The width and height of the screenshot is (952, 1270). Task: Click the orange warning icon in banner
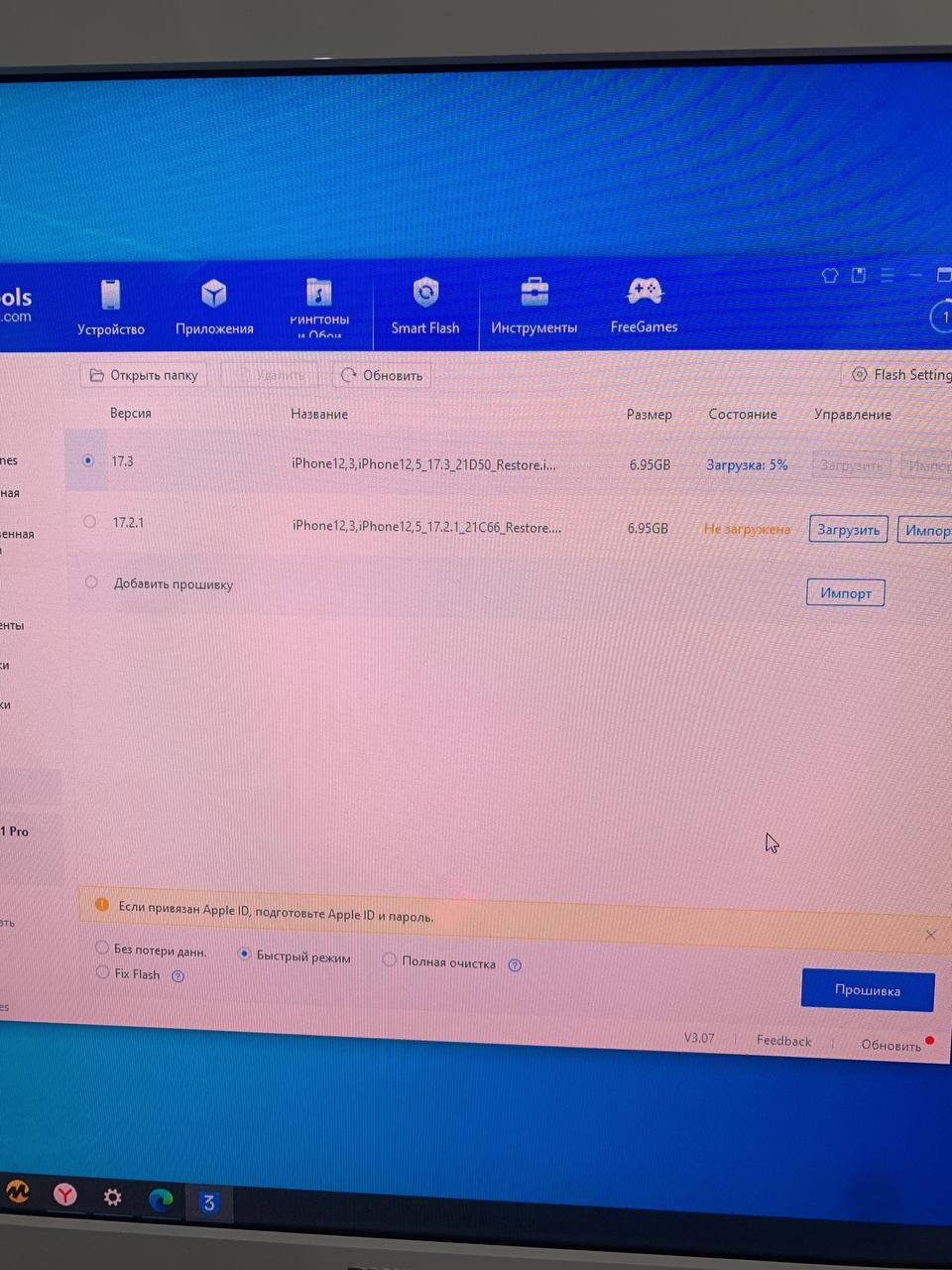[101, 904]
